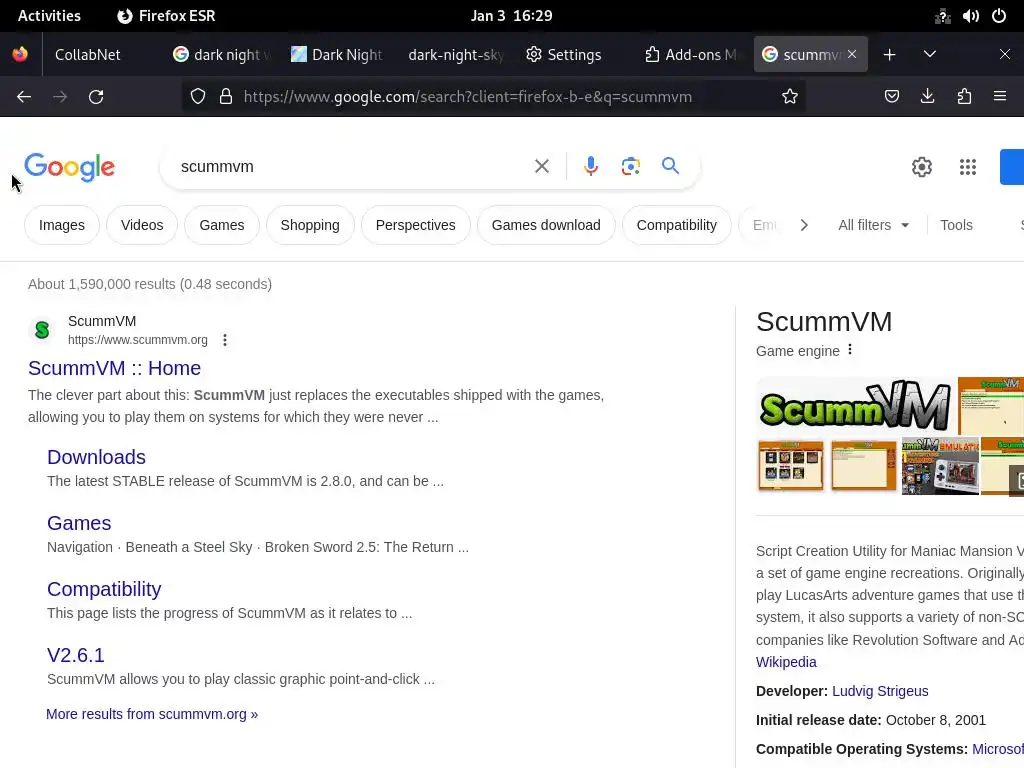Open the Wikipedia link
The width and height of the screenshot is (1024, 768).
point(786,662)
